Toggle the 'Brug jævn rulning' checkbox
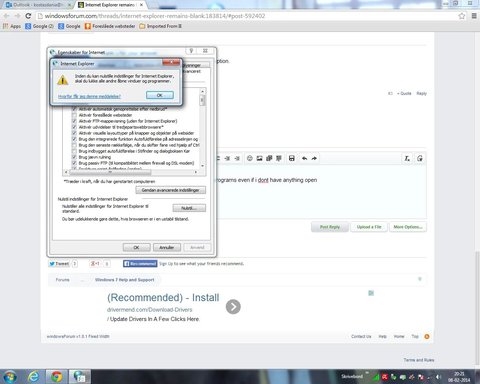The height and width of the screenshot is (384, 480). tap(74, 157)
